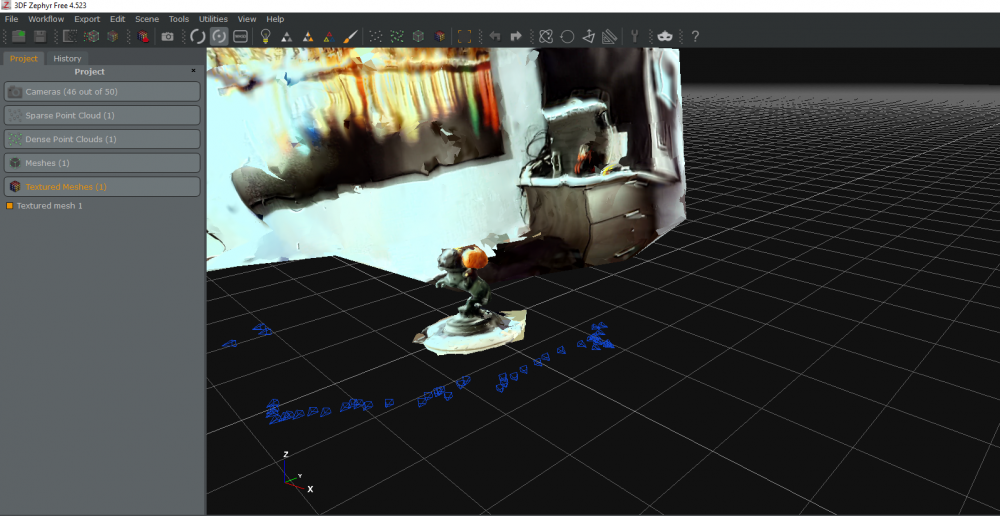The width and height of the screenshot is (1000, 516).
Task: Click the ruler measurement tool icon
Action: pos(610,36)
